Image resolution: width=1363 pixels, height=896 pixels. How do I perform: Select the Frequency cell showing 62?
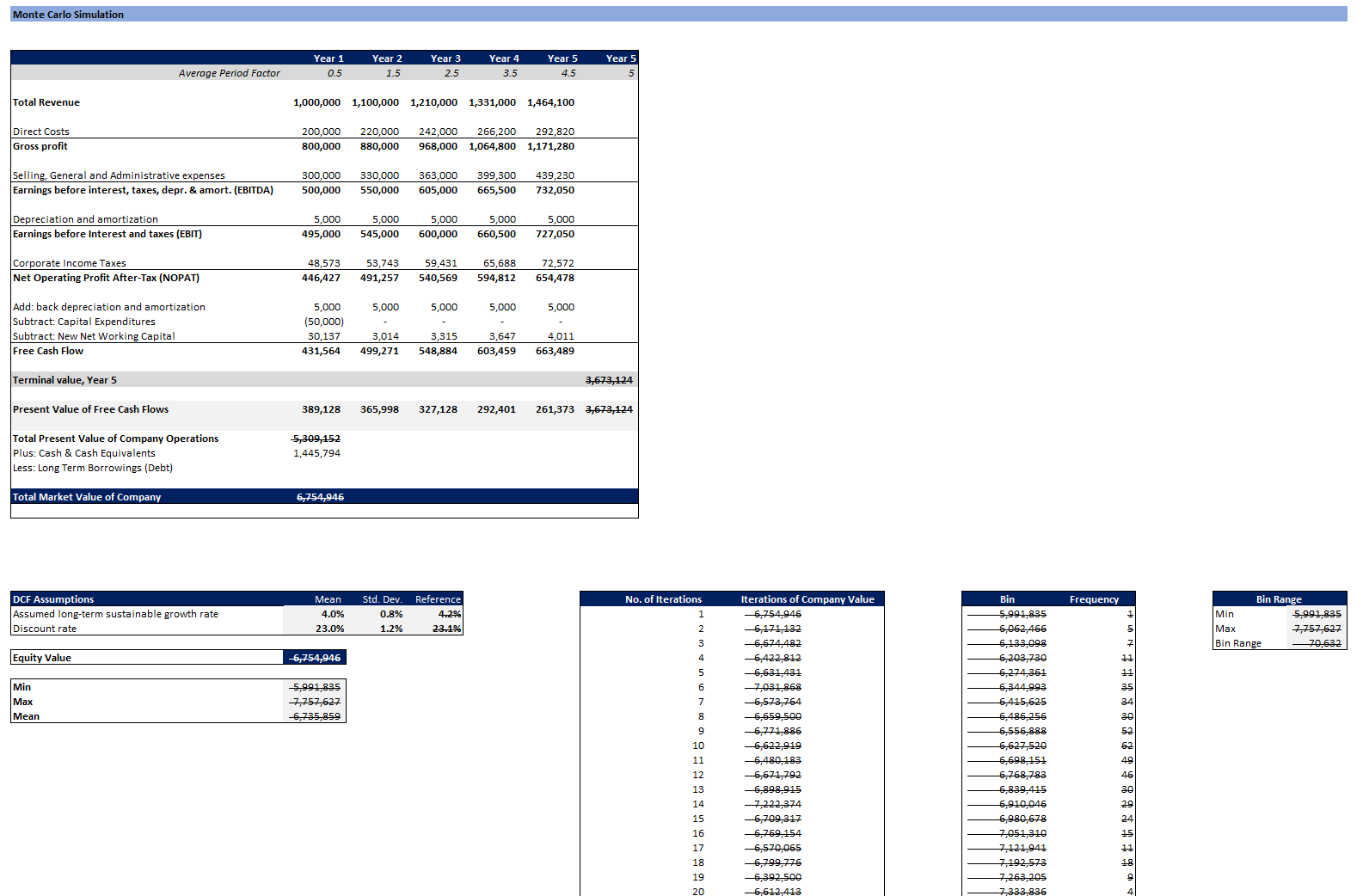pyautogui.click(x=1127, y=746)
